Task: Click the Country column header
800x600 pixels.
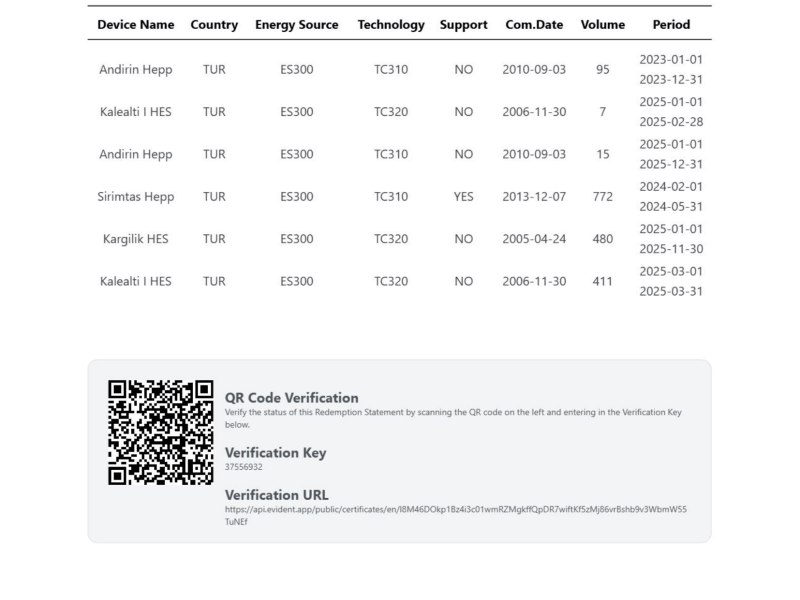Action: tap(214, 24)
